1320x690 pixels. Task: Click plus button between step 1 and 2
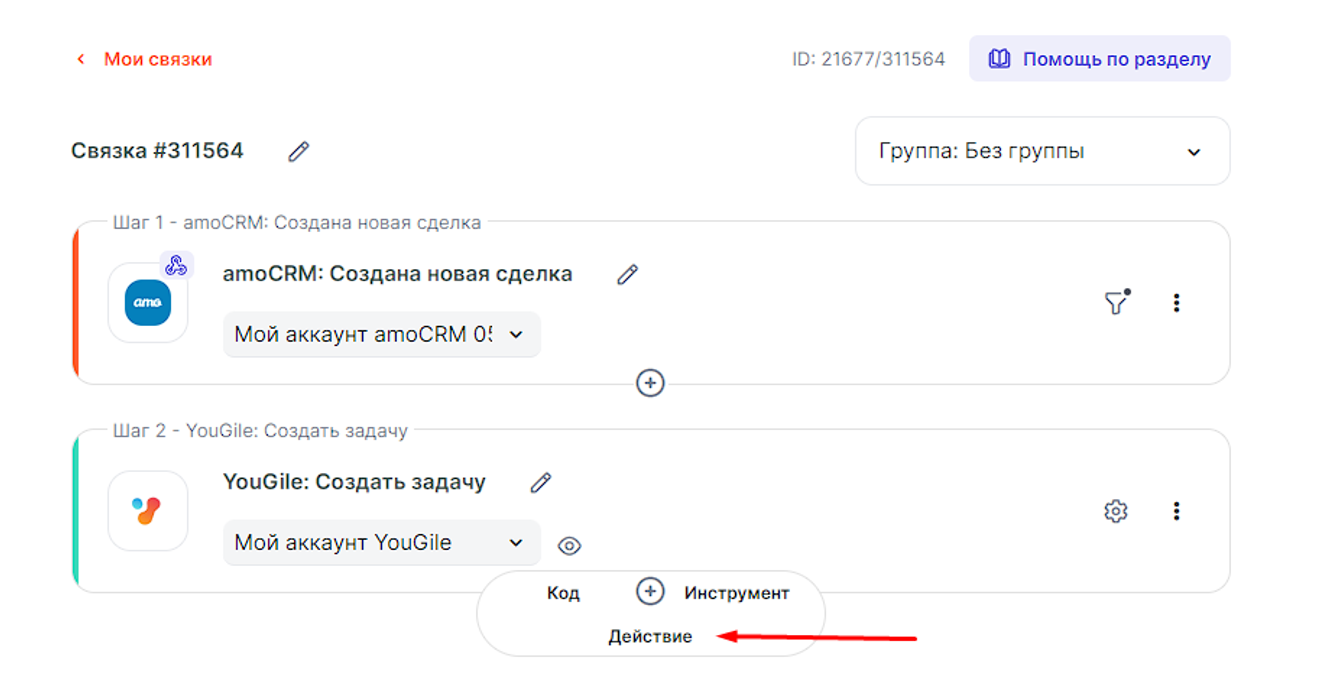(650, 383)
